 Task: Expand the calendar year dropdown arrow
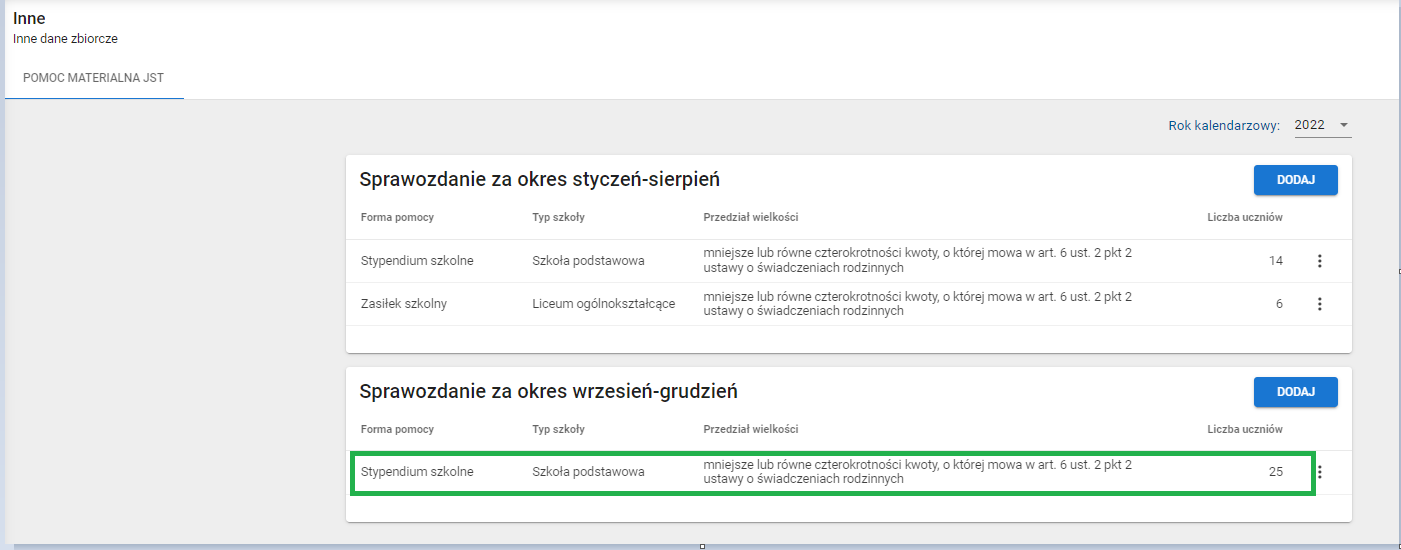(x=1344, y=125)
